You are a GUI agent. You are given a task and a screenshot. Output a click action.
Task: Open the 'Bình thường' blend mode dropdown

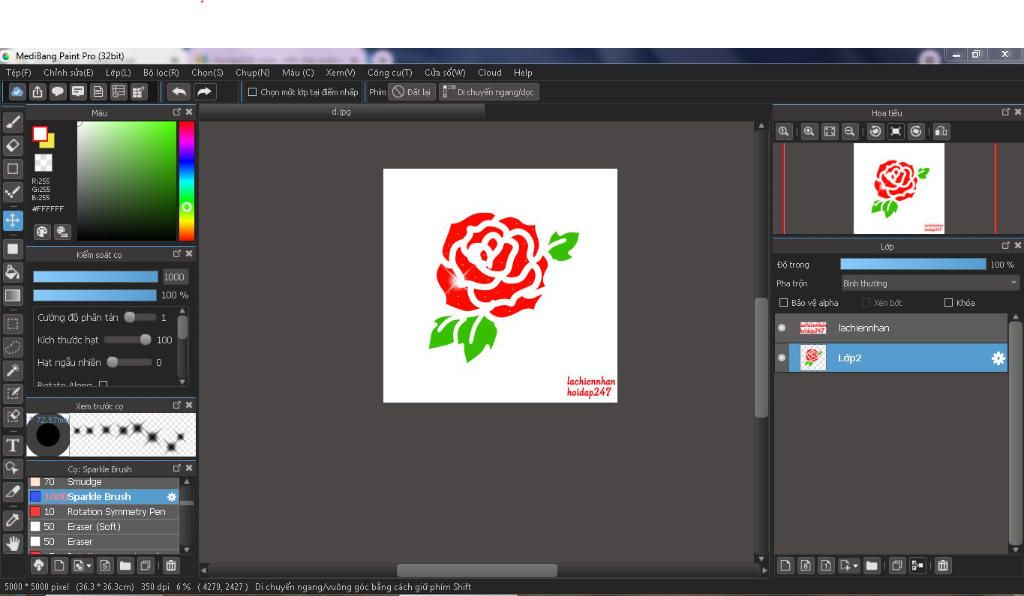929,283
